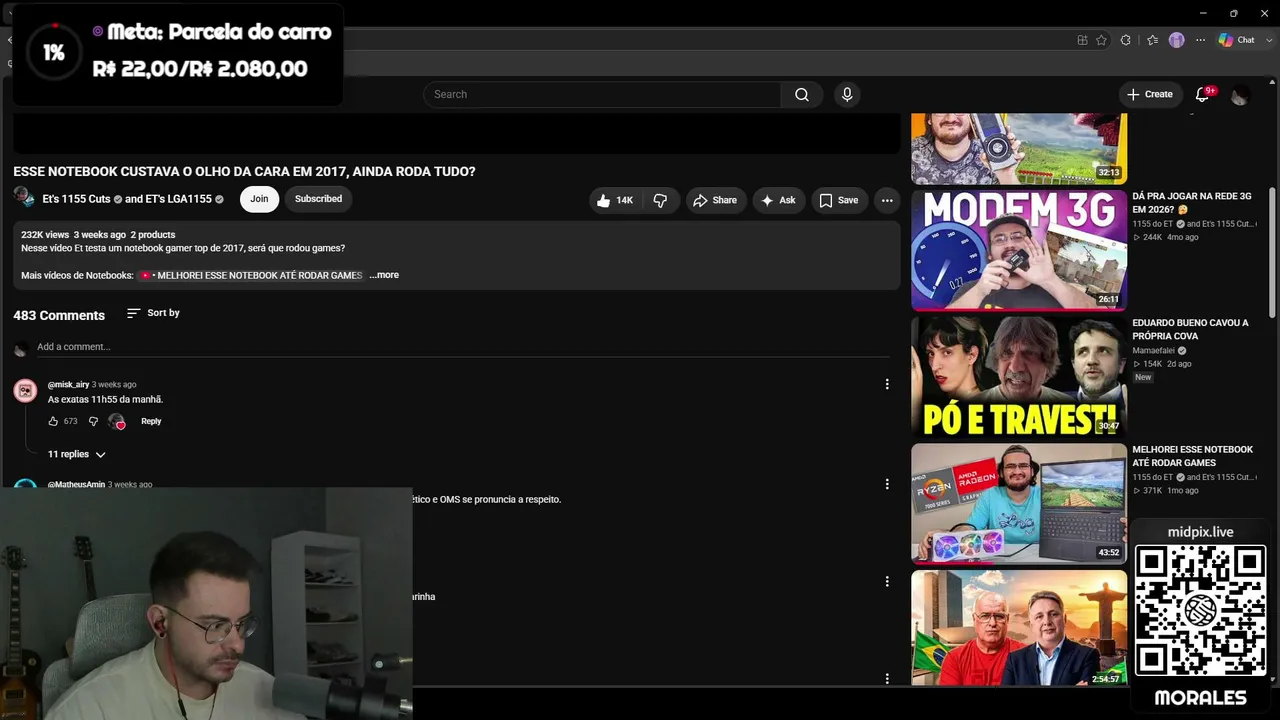Open the PÓ E TRAVEST video thumbnail
The image size is (1280, 720).
tap(1019, 377)
